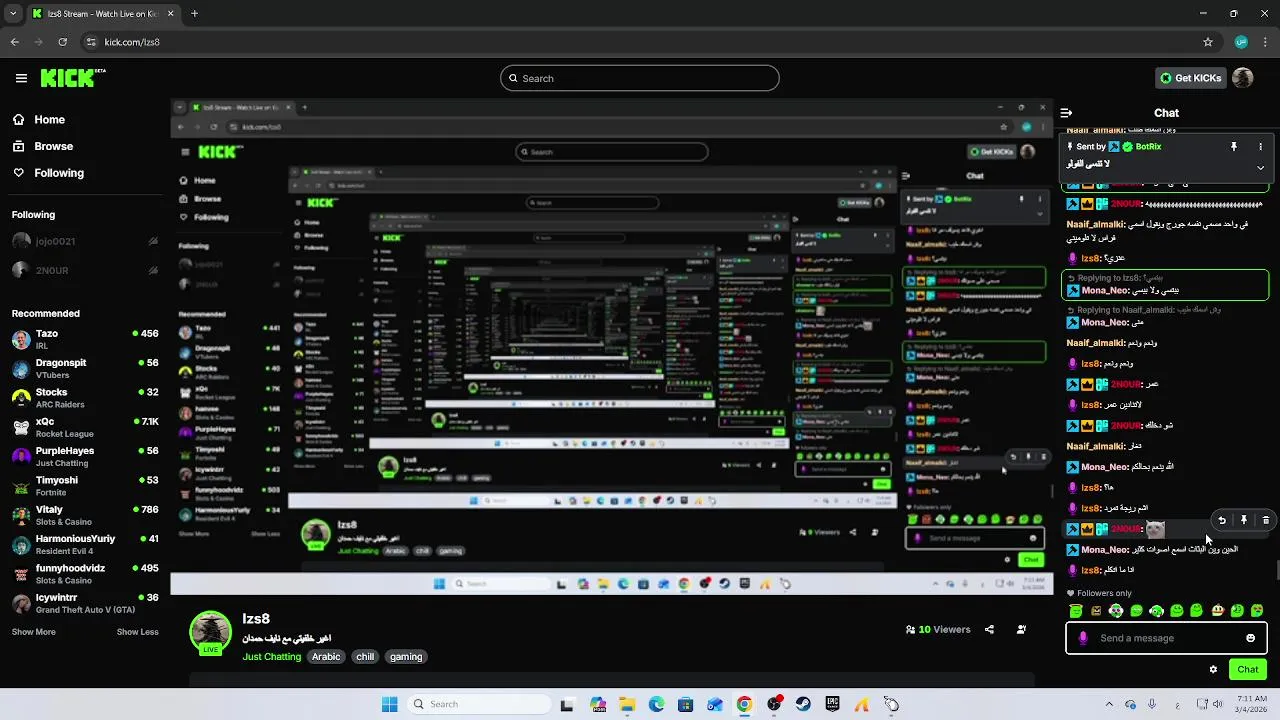Image resolution: width=1280 pixels, height=720 pixels.
Task: Open a new browser tab
Action: coord(194,14)
